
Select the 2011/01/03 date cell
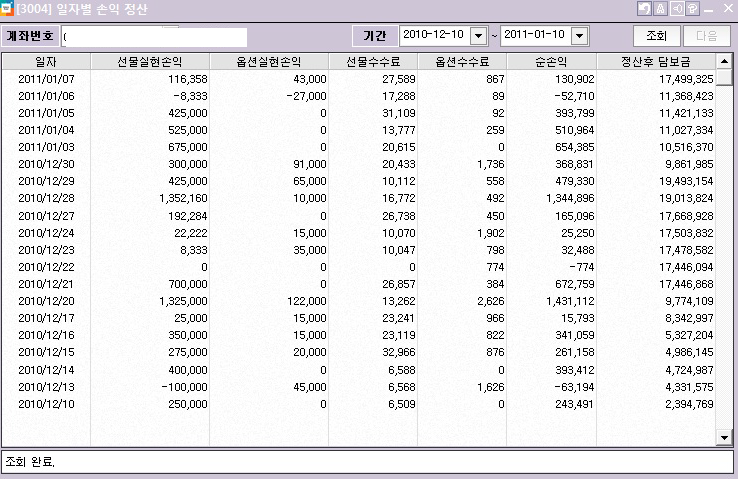[x=46, y=147]
